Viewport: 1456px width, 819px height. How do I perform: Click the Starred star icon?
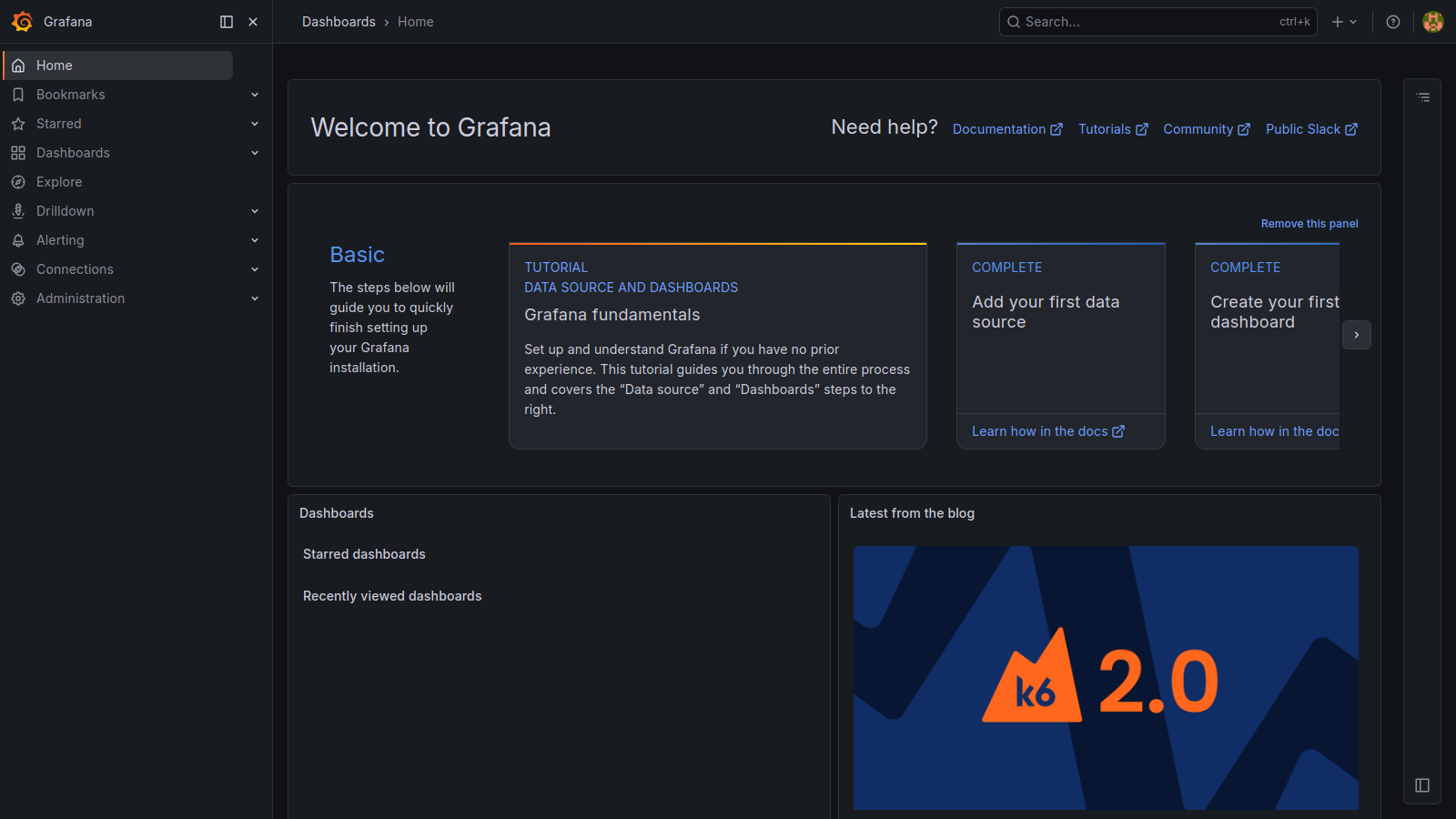tap(18, 124)
